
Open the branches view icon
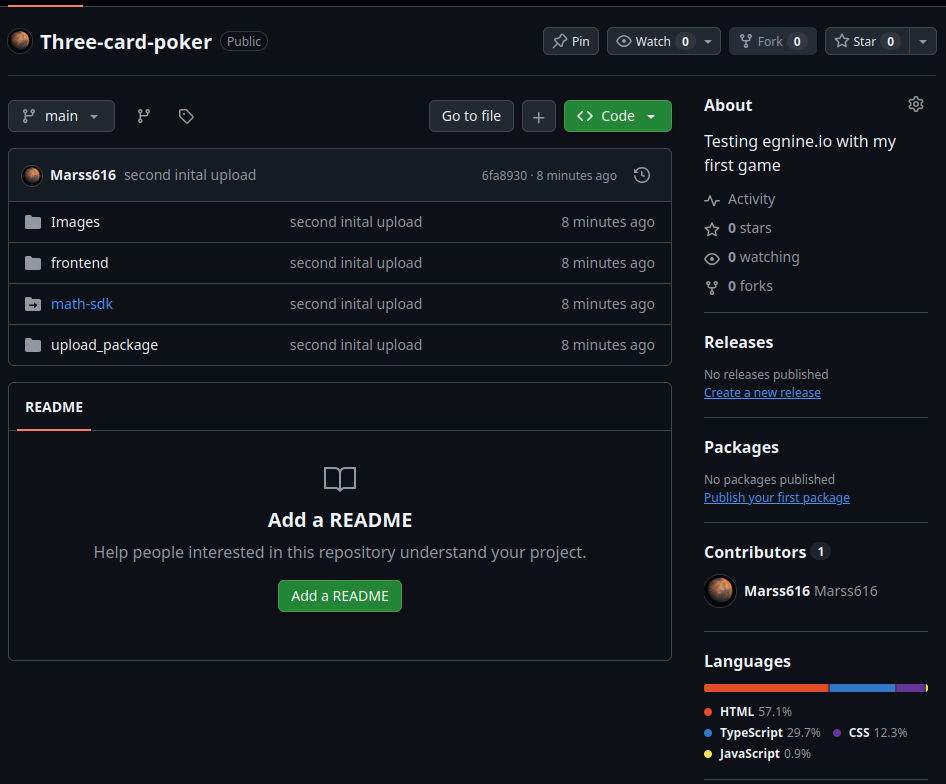coord(144,116)
